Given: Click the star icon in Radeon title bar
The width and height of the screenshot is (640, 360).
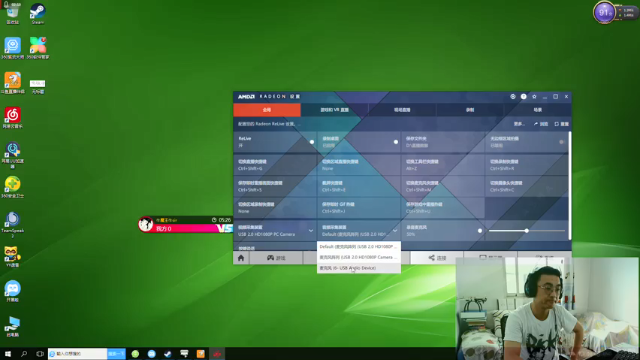Looking at the screenshot, I should pos(534,97).
